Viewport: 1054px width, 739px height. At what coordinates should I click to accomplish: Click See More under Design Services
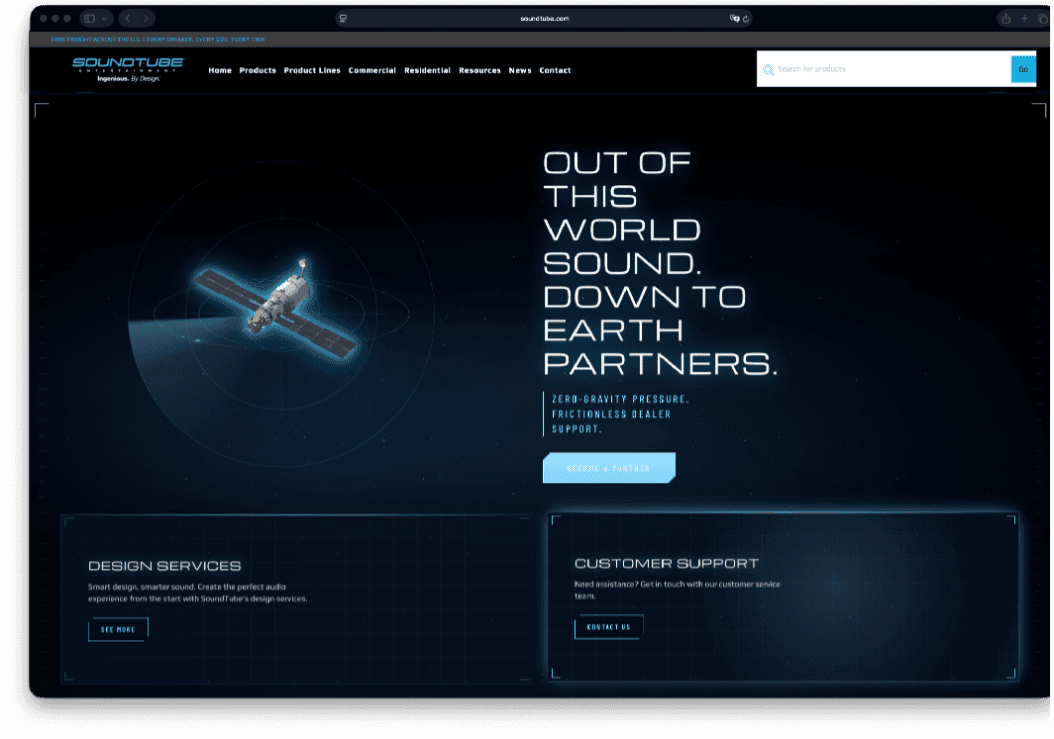[118, 629]
